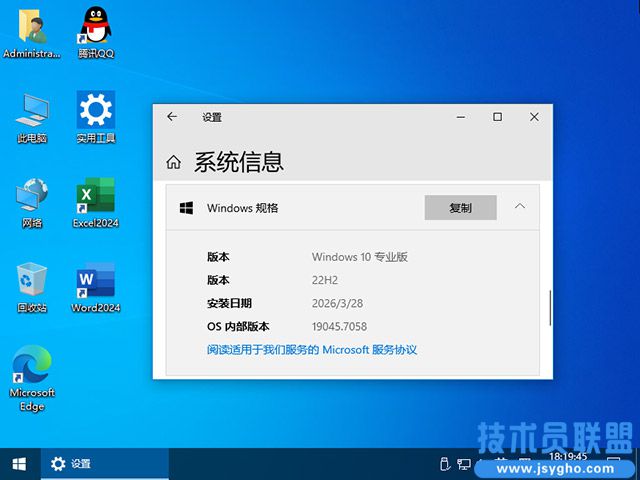The height and width of the screenshot is (480, 640).
Task: Go to Settings home icon
Action: click(173, 162)
